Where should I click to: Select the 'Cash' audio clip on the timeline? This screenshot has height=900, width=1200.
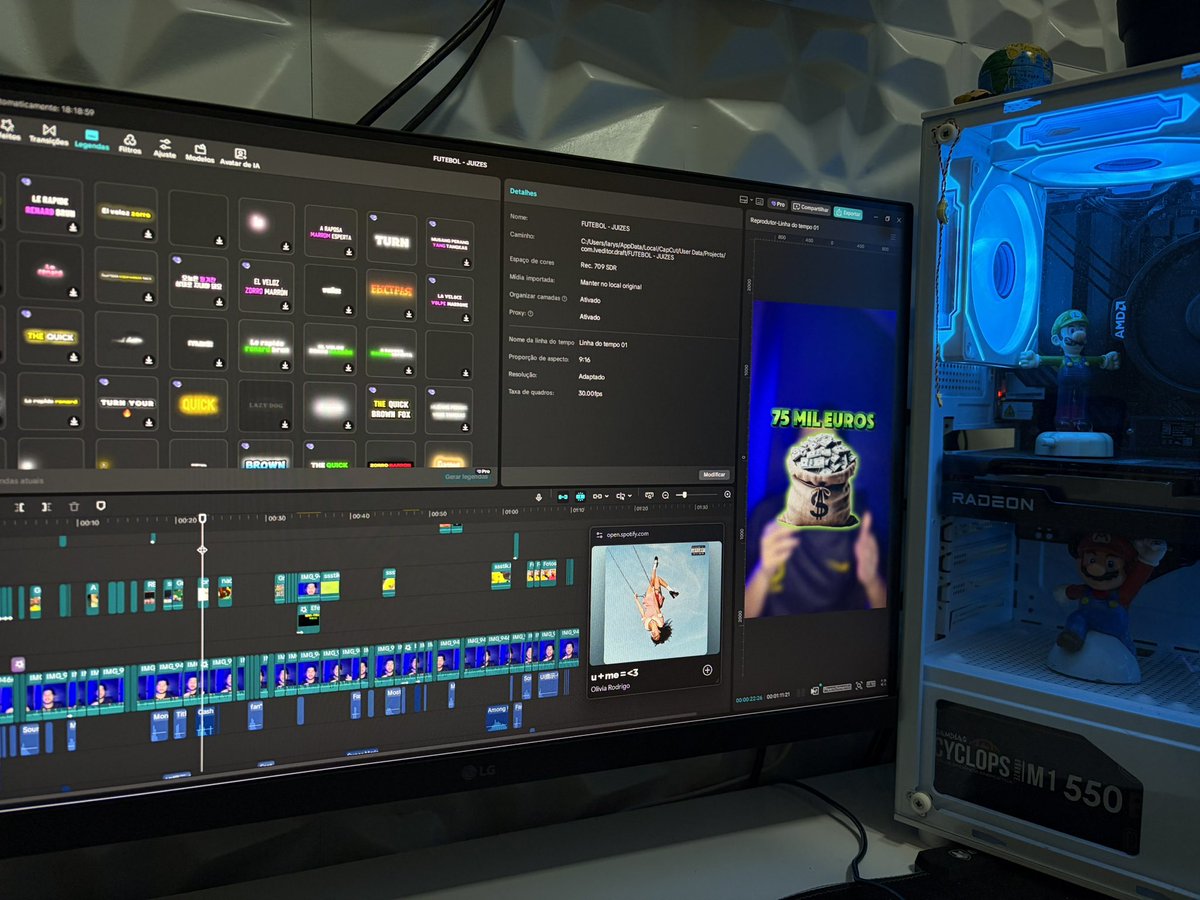coord(205,720)
